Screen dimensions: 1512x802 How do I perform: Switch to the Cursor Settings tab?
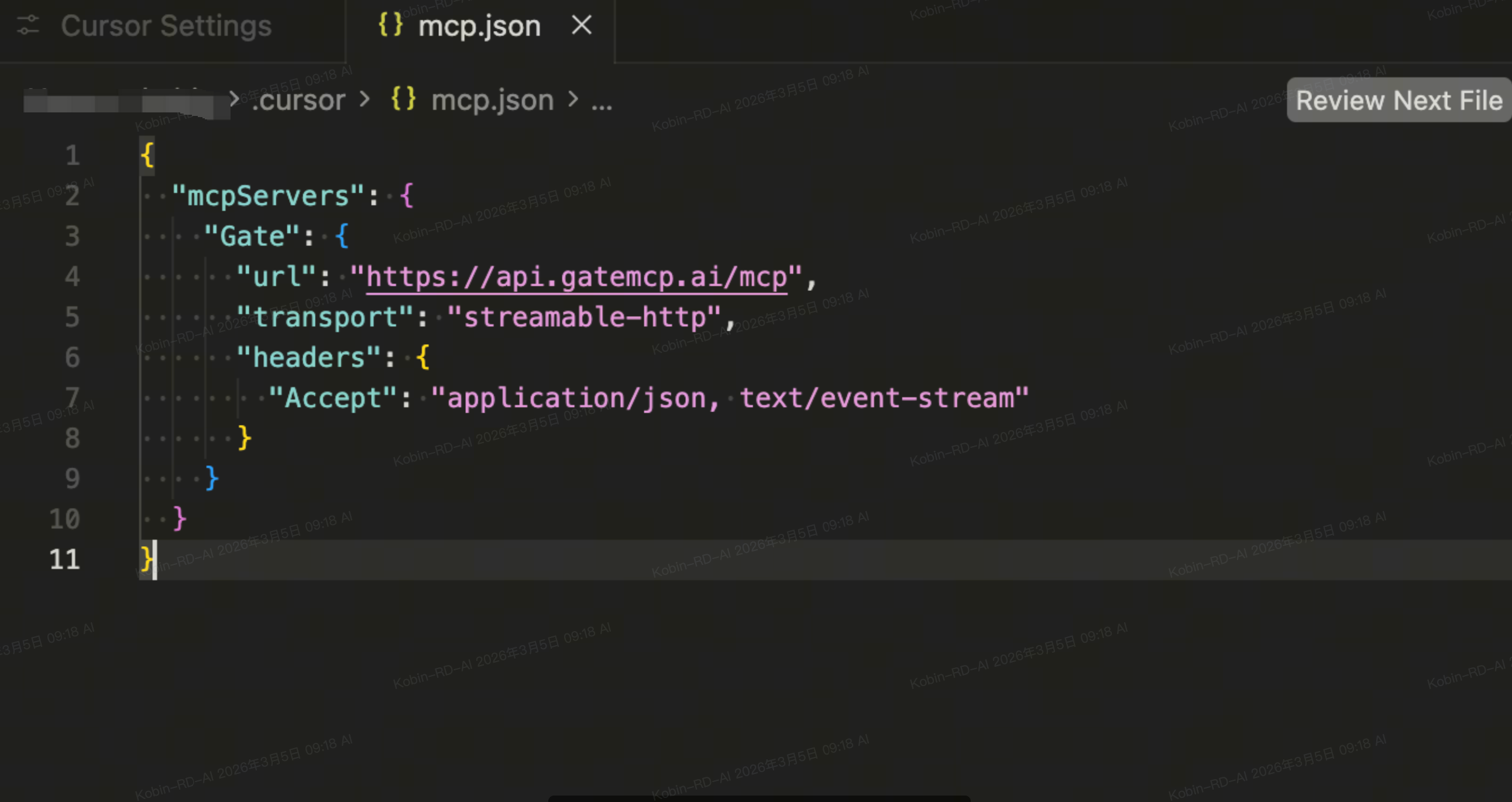coord(166,26)
